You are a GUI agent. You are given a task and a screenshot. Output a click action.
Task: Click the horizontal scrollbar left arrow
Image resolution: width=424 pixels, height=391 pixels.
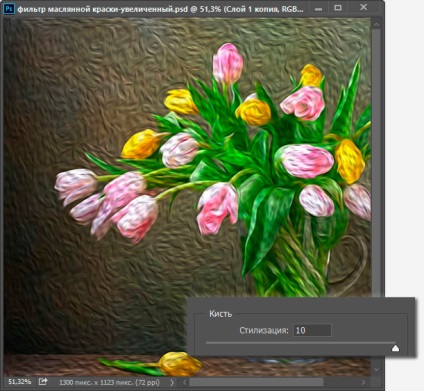[x=185, y=382]
